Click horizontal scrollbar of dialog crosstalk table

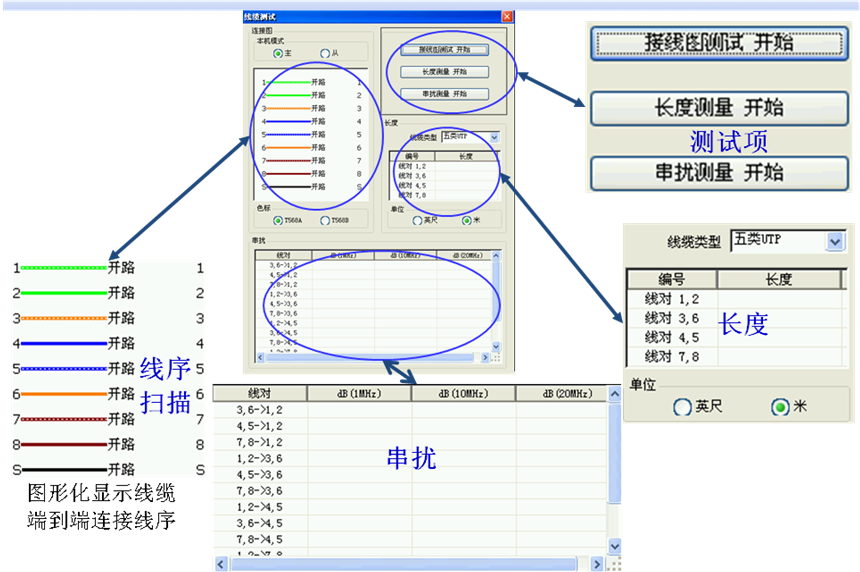point(370,357)
